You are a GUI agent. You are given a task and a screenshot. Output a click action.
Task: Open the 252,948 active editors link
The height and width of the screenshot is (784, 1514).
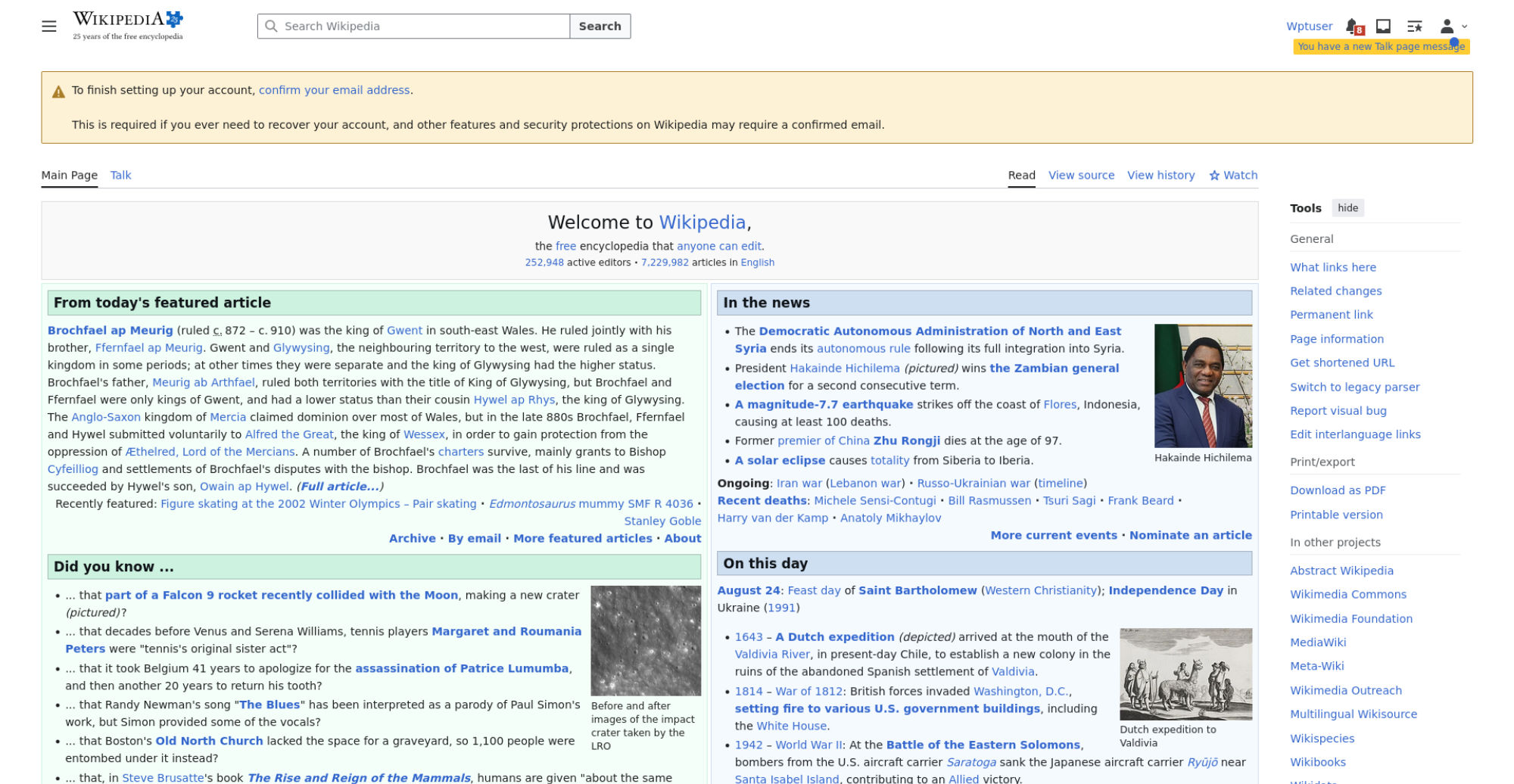point(544,263)
